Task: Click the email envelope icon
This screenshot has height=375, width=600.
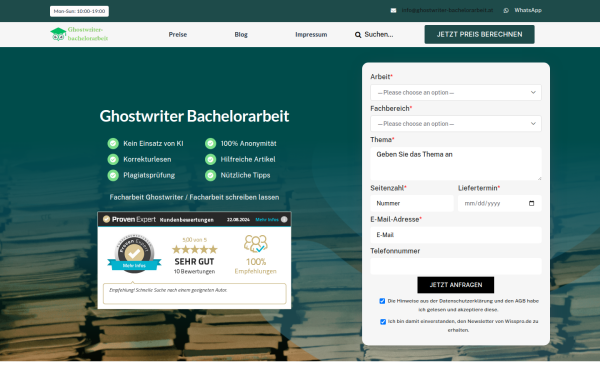Action: [393, 10]
